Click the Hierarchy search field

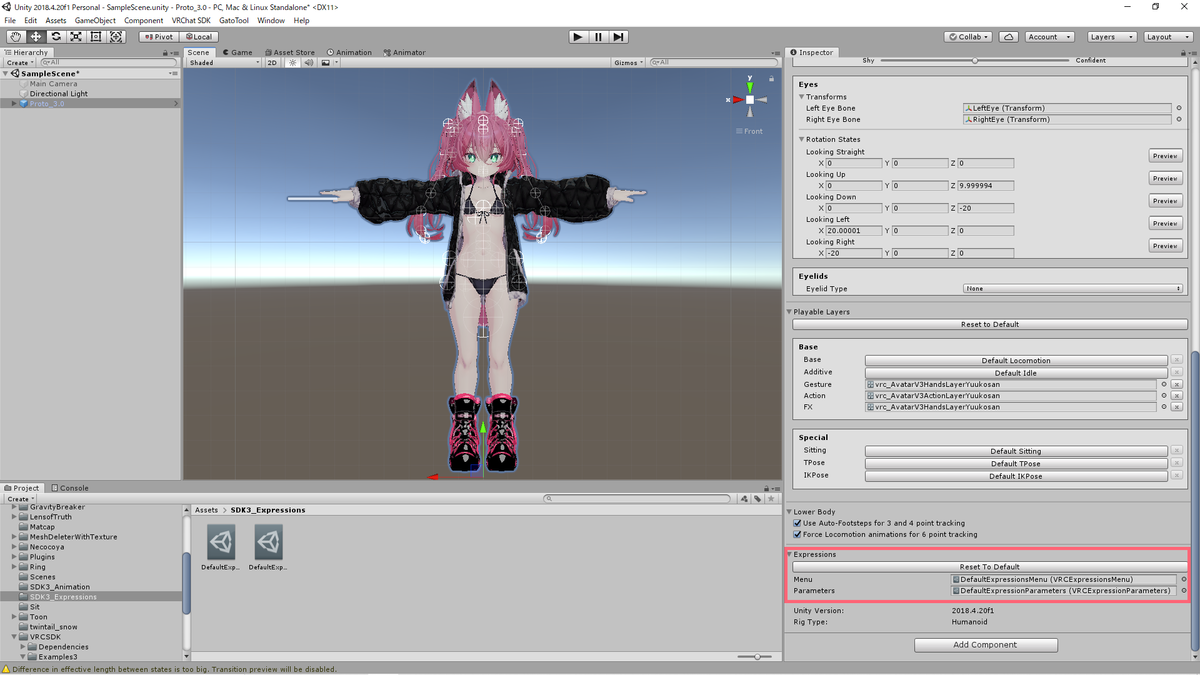pyautogui.click(x=108, y=62)
